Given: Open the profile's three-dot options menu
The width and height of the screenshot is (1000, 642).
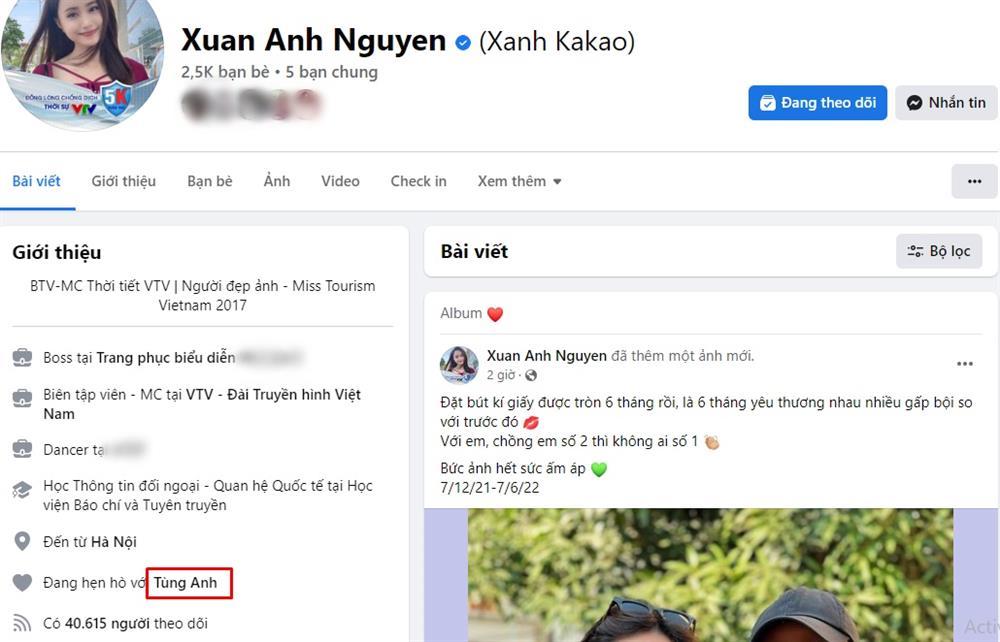Looking at the screenshot, I should point(974,182).
